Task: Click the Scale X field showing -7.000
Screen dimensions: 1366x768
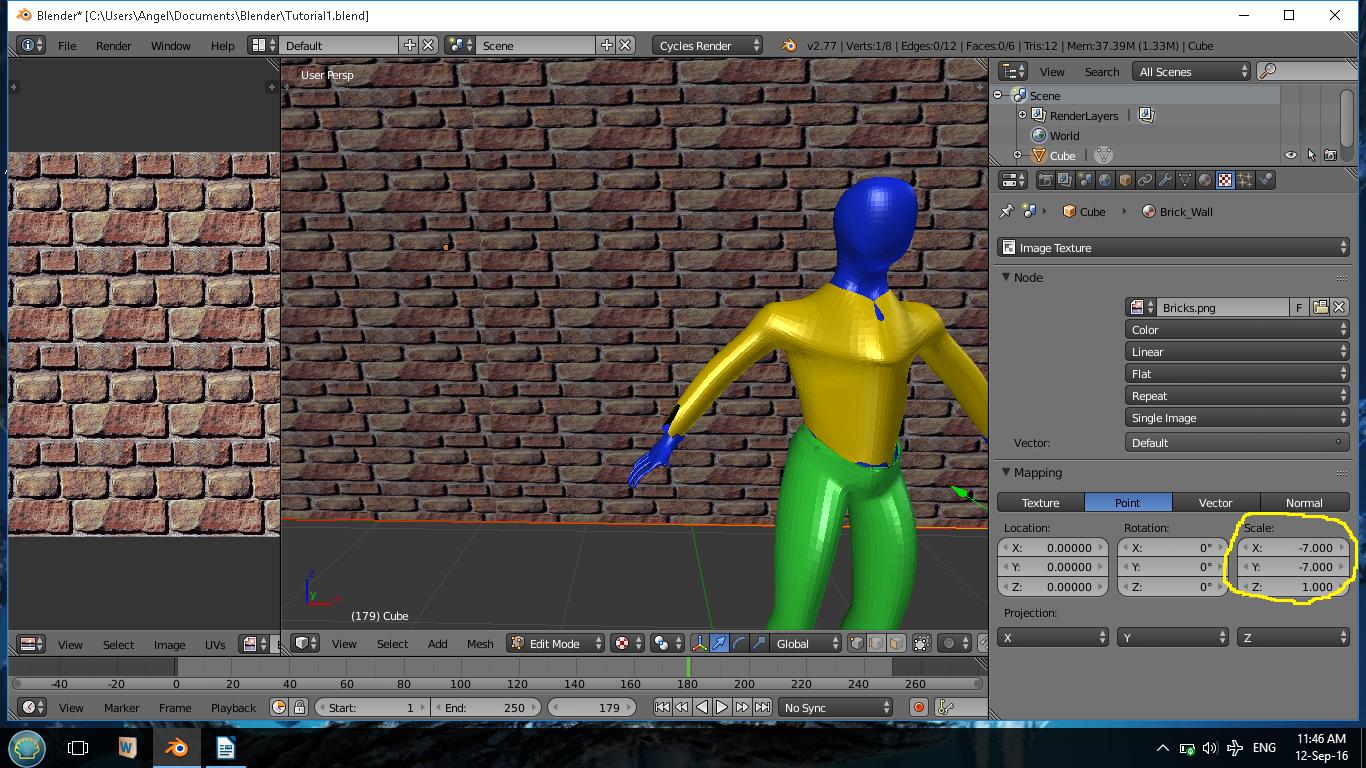Action: click(x=1294, y=548)
